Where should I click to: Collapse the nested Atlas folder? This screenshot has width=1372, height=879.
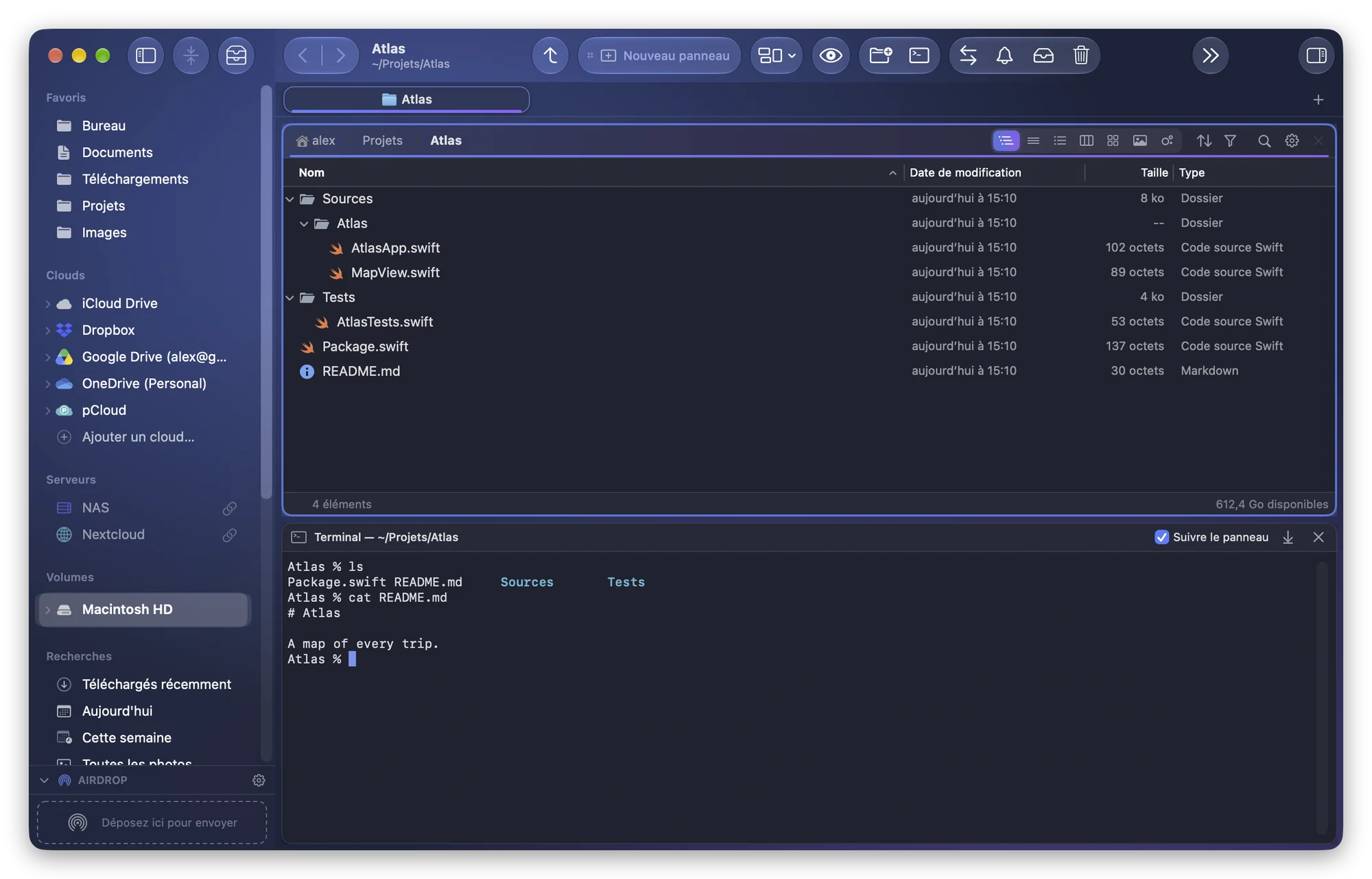pos(304,224)
